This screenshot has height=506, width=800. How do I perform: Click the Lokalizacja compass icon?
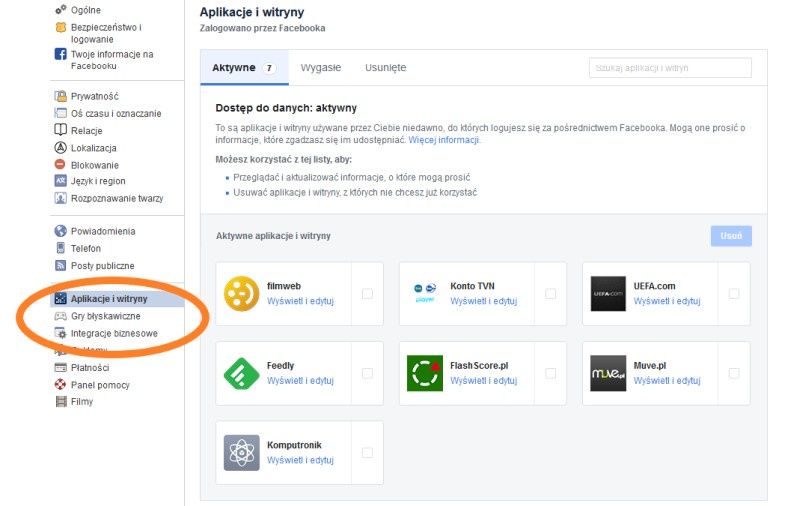61,147
